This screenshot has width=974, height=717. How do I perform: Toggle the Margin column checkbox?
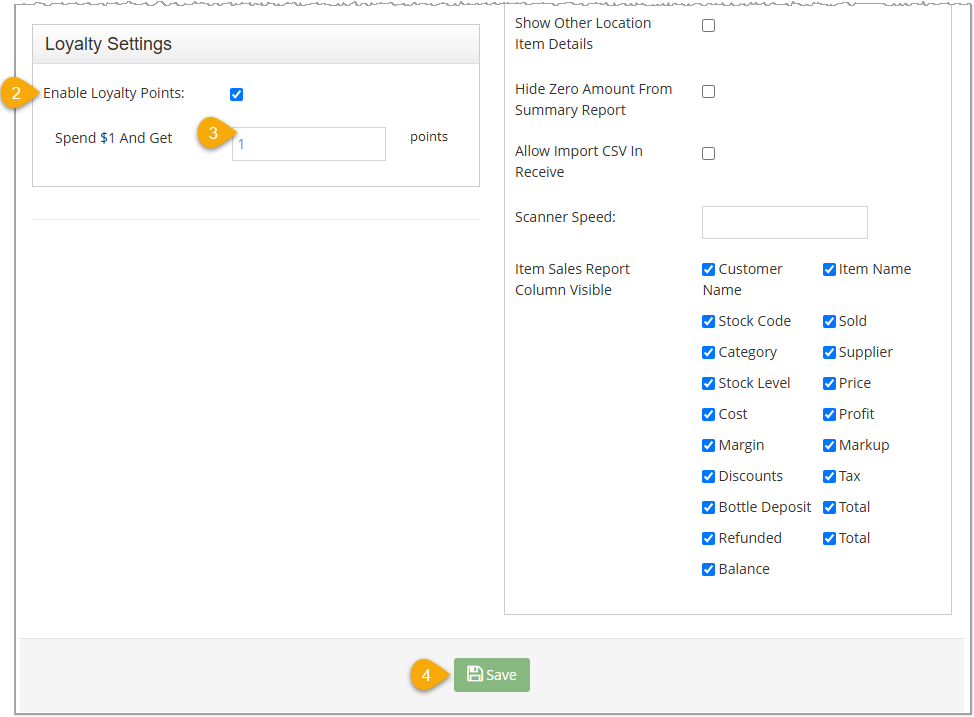[x=708, y=445]
